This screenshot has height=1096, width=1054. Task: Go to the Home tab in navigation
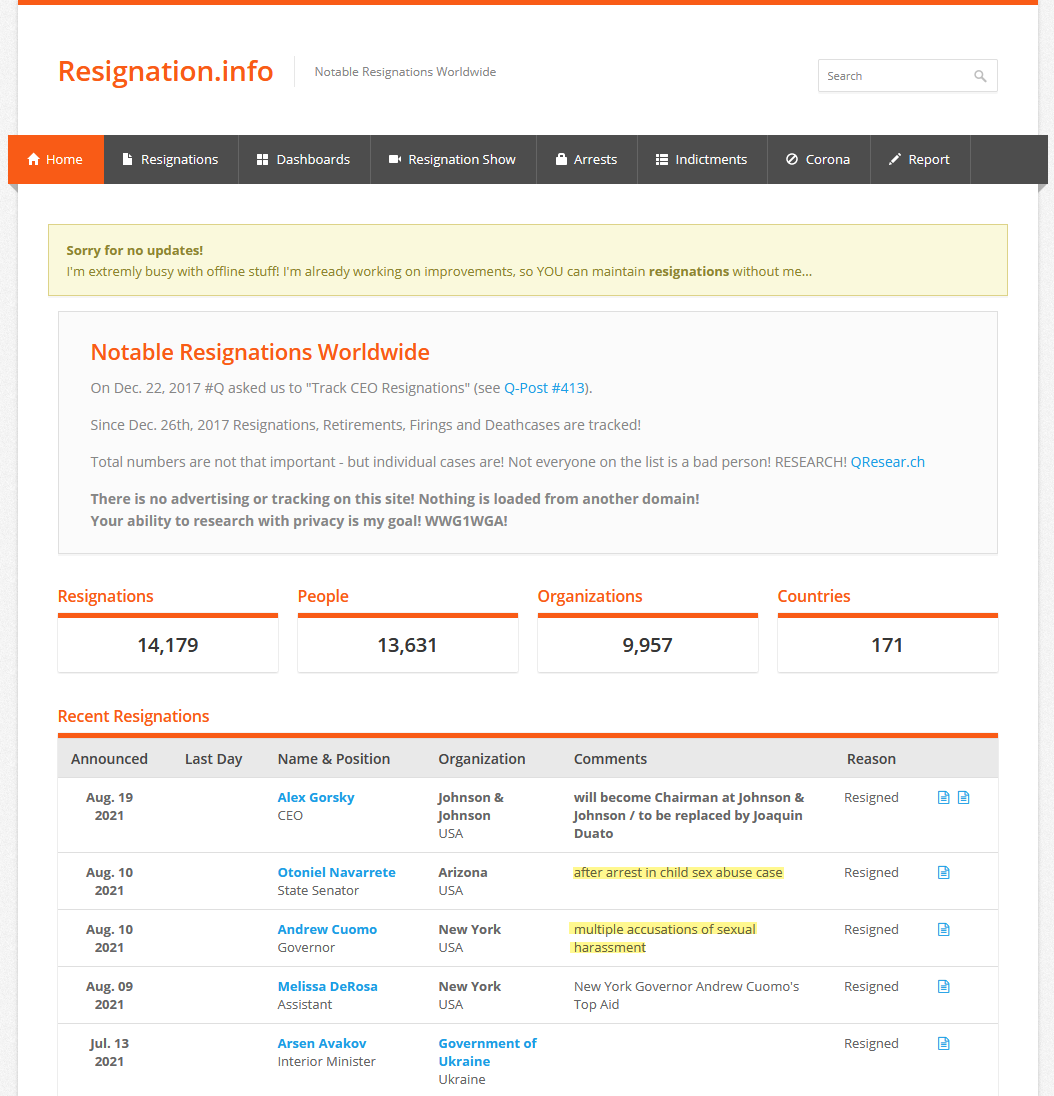coord(56,159)
